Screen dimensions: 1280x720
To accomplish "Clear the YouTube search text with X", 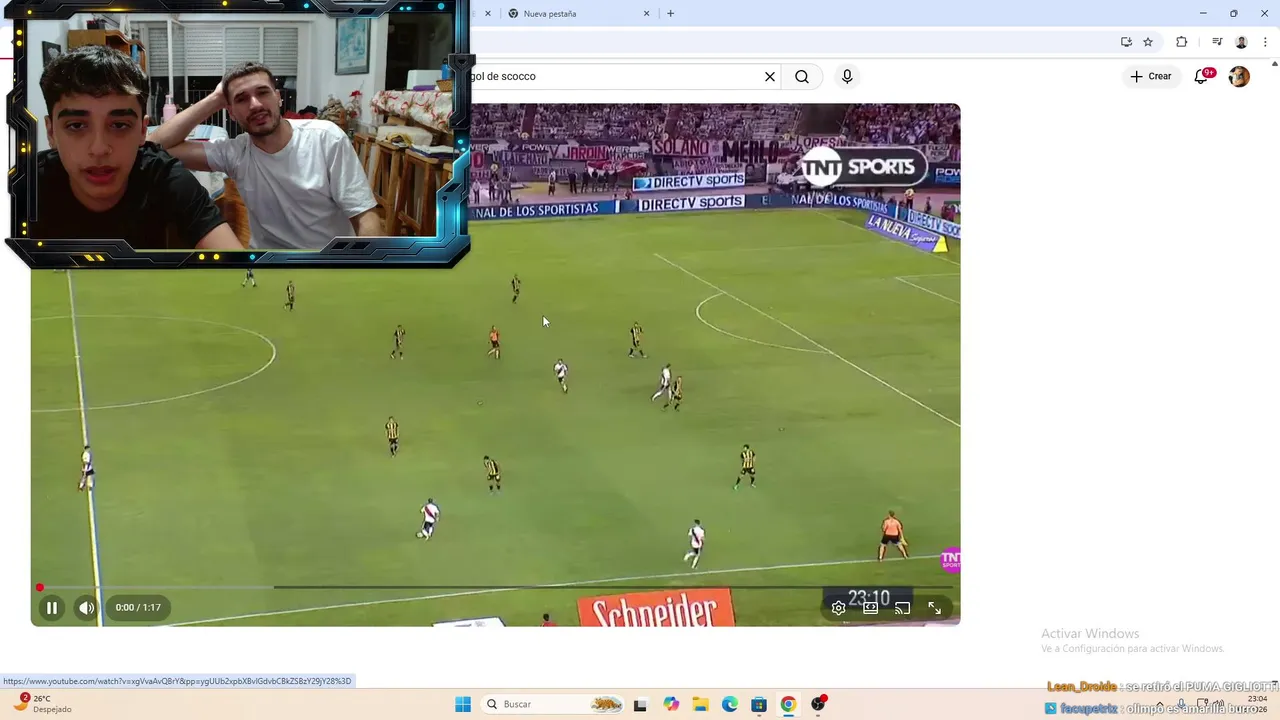I will 770,76.
